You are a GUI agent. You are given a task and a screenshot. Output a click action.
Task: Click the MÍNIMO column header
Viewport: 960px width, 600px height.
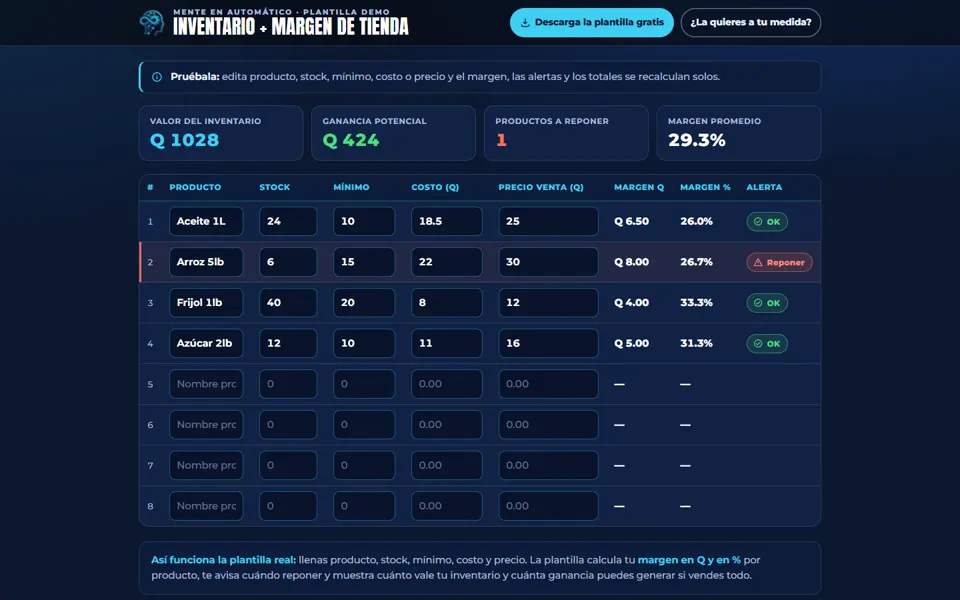(x=351, y=187)
